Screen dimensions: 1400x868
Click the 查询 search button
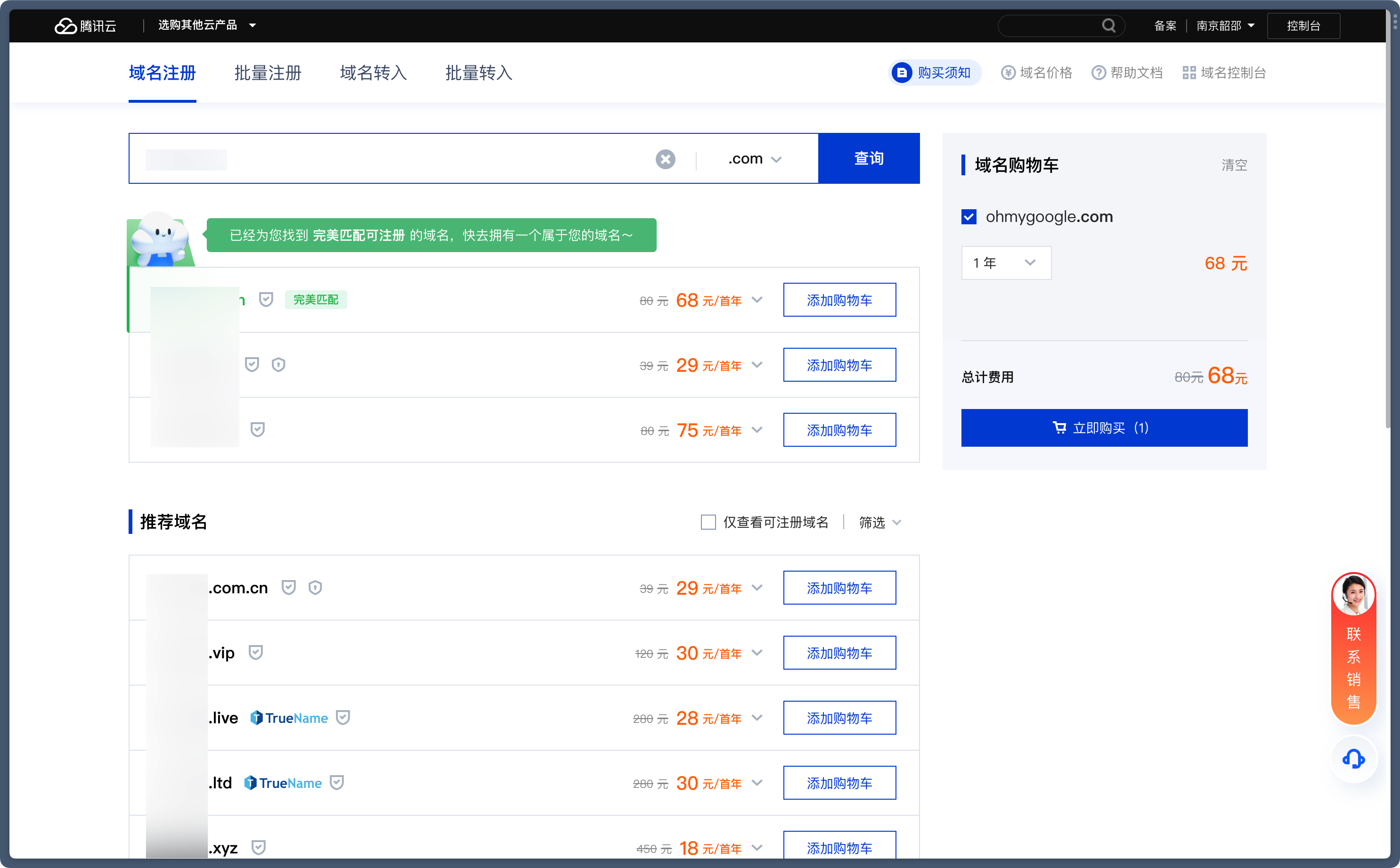(868, 158)
